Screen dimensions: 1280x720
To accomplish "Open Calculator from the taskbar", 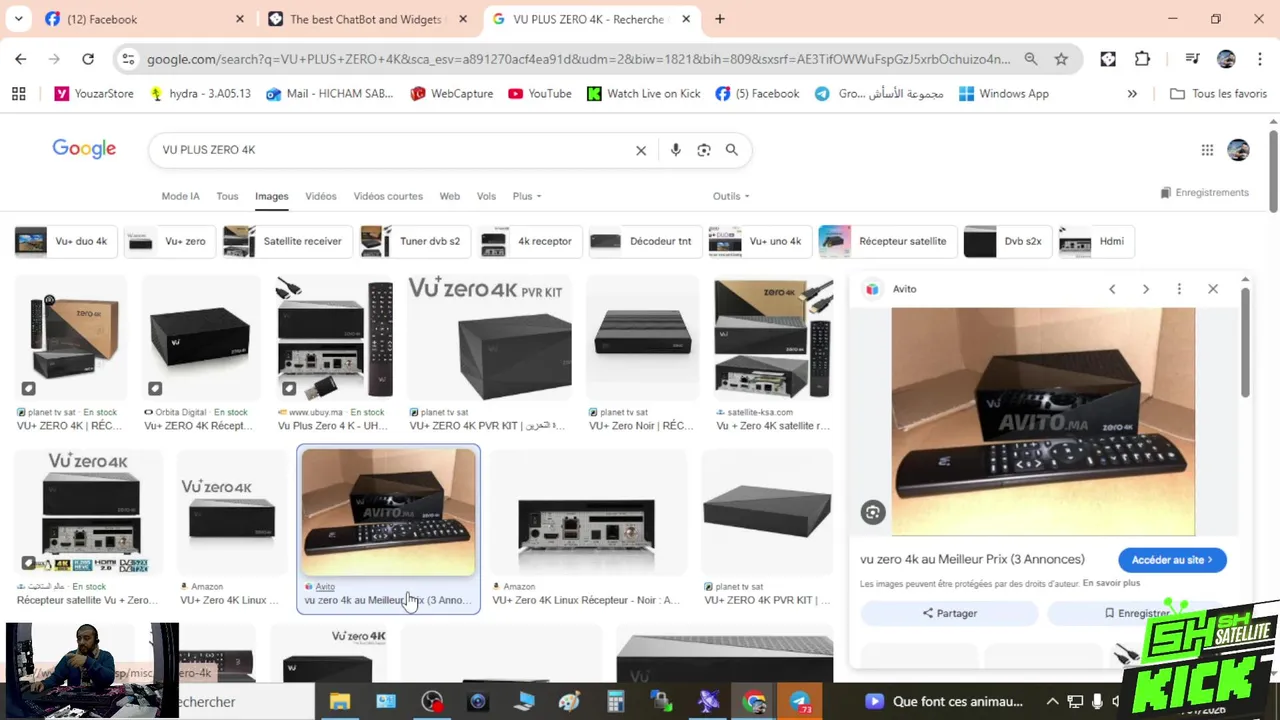I will pyautogui.click(x=616, y=702).
